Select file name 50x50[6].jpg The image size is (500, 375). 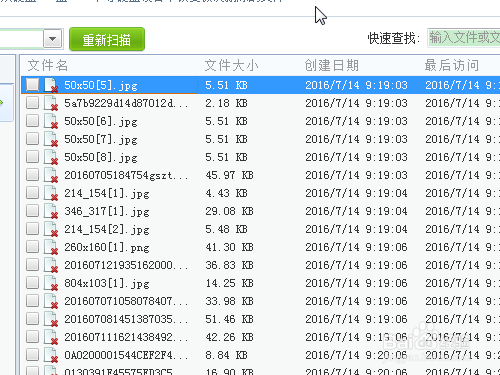point(101,121)
